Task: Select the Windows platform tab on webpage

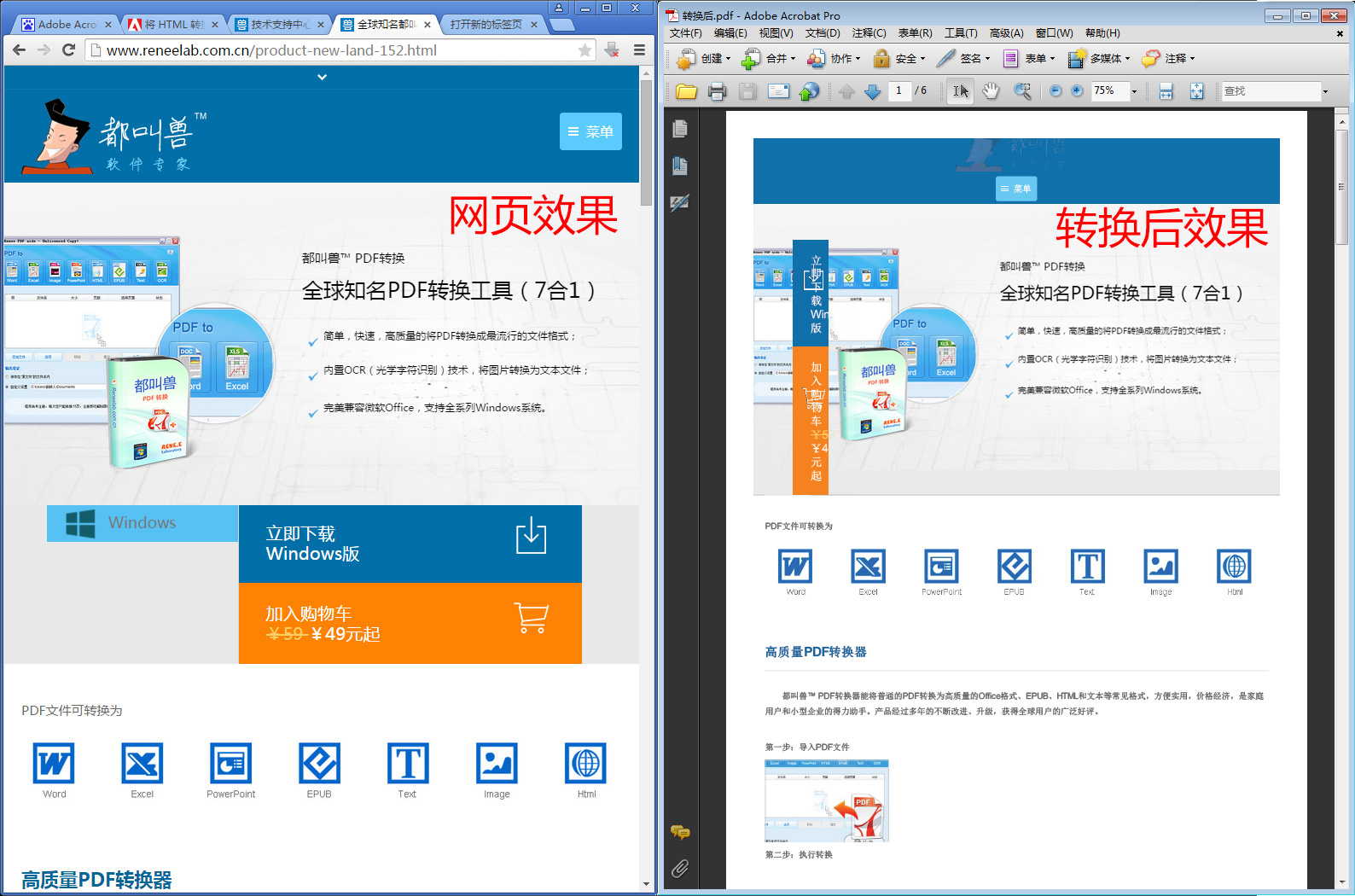Action: coord(142,523)
